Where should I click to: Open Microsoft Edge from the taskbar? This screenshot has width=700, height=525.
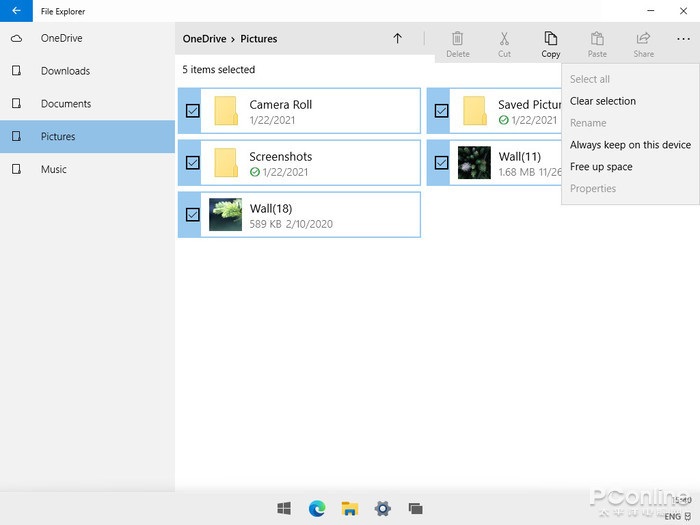pos(317,508)
